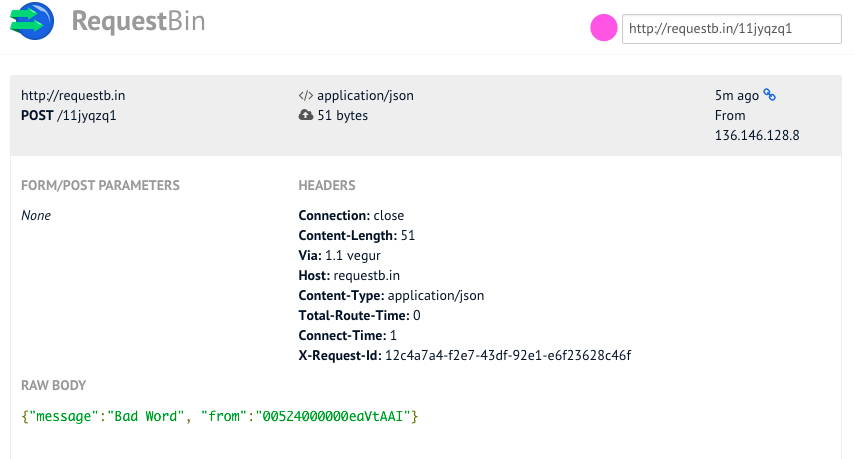Viewport: 855px width, 459px height.
Task: Click the FORM/POST PARAMETERS heading
Action: point(100,185)
